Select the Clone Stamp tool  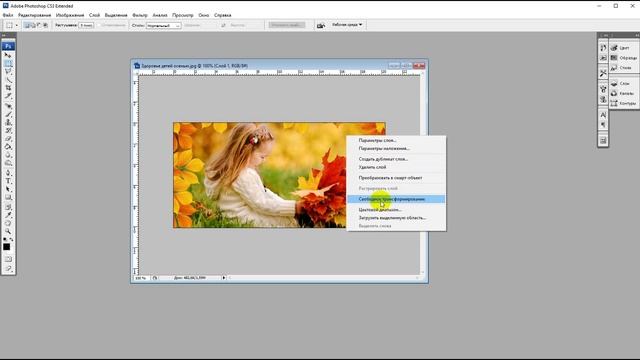8,122
